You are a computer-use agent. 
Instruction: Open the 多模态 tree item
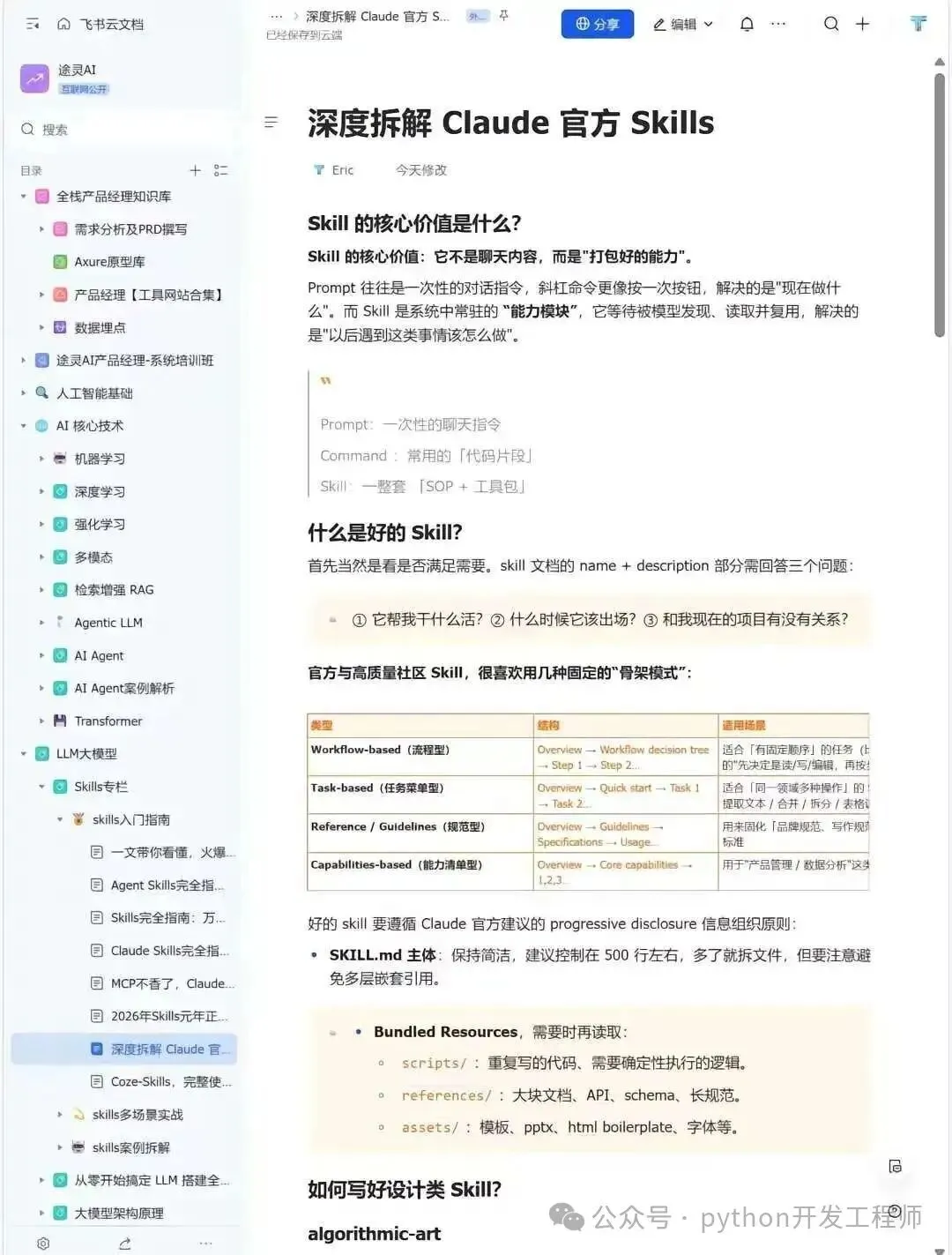coord(93,557)
